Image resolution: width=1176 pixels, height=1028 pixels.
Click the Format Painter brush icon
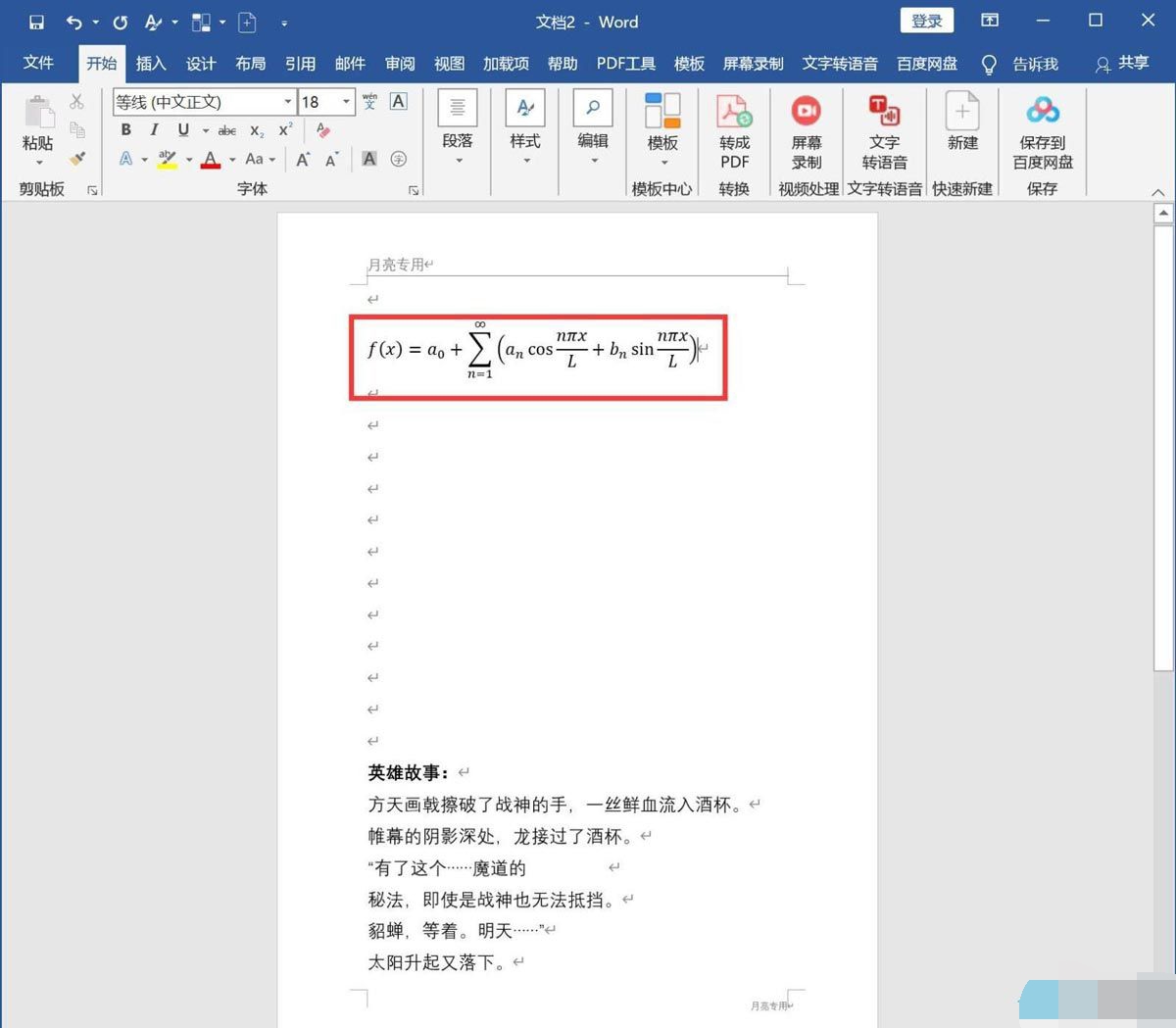click(x=77, y=159)
